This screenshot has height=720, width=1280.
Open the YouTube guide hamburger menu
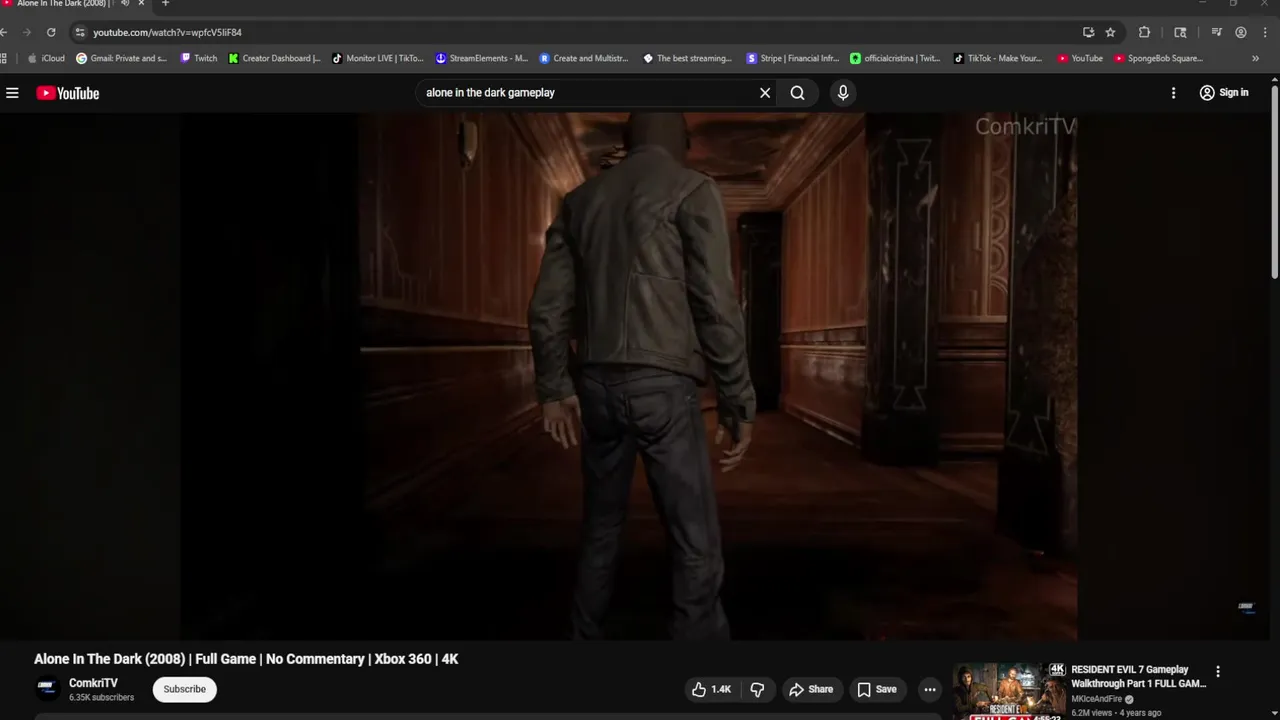(12, 93)
